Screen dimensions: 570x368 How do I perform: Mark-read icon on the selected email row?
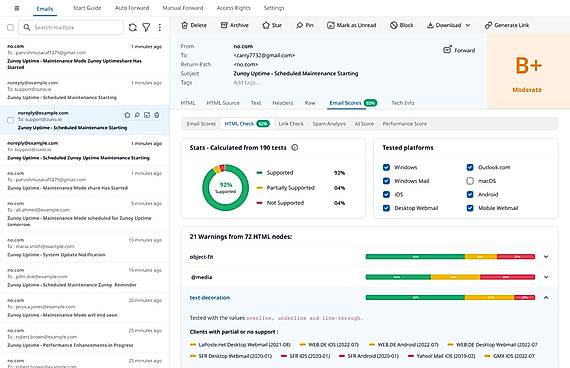(x=147, y=115)
